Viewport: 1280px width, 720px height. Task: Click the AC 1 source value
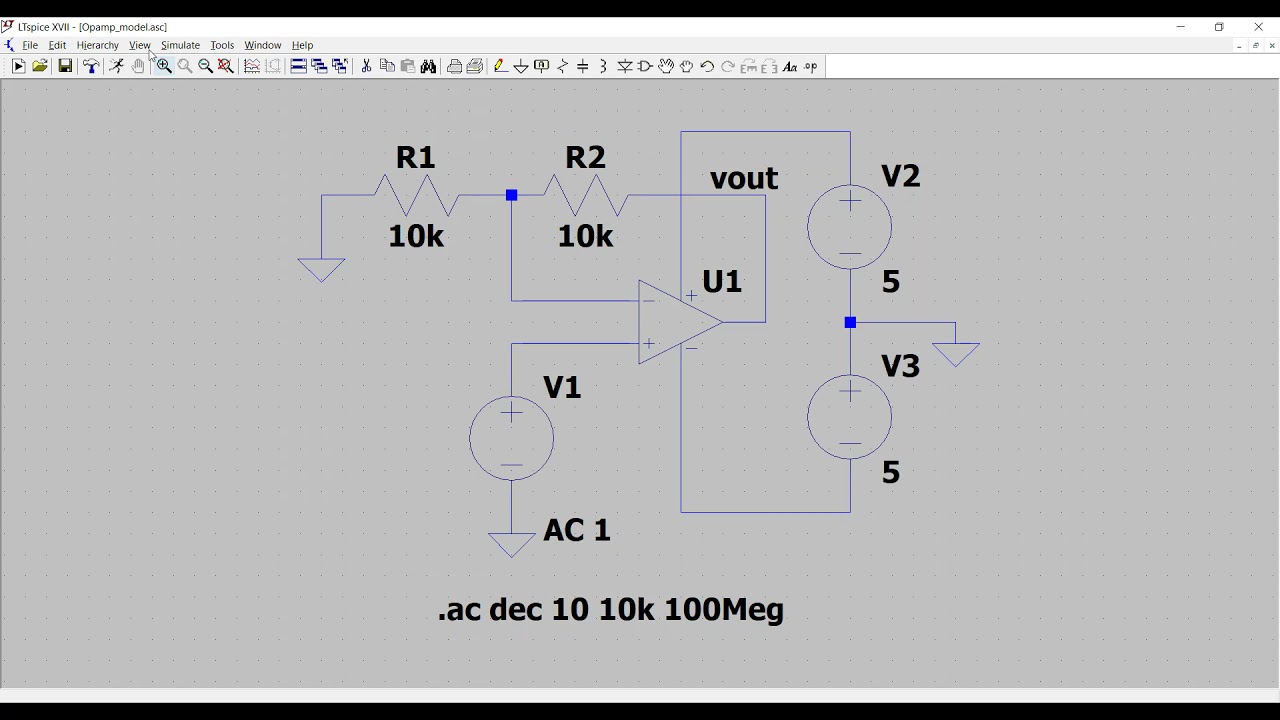(577, 530)
